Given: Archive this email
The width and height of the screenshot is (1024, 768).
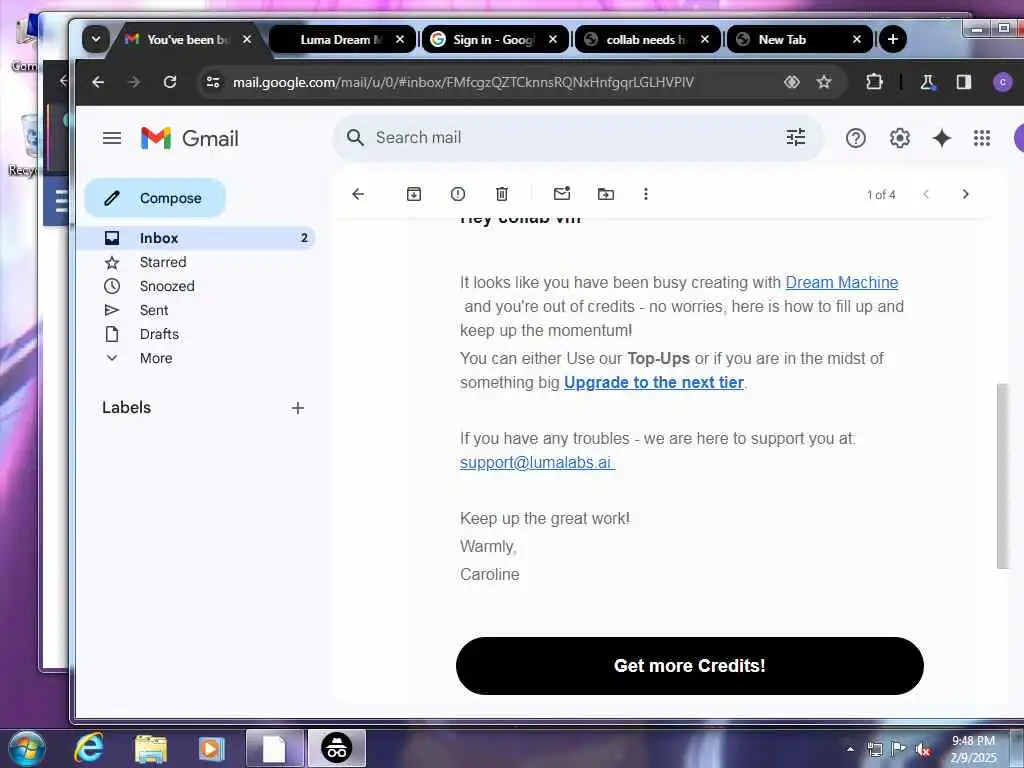Looking at the screenshot, I should (413, 194).
